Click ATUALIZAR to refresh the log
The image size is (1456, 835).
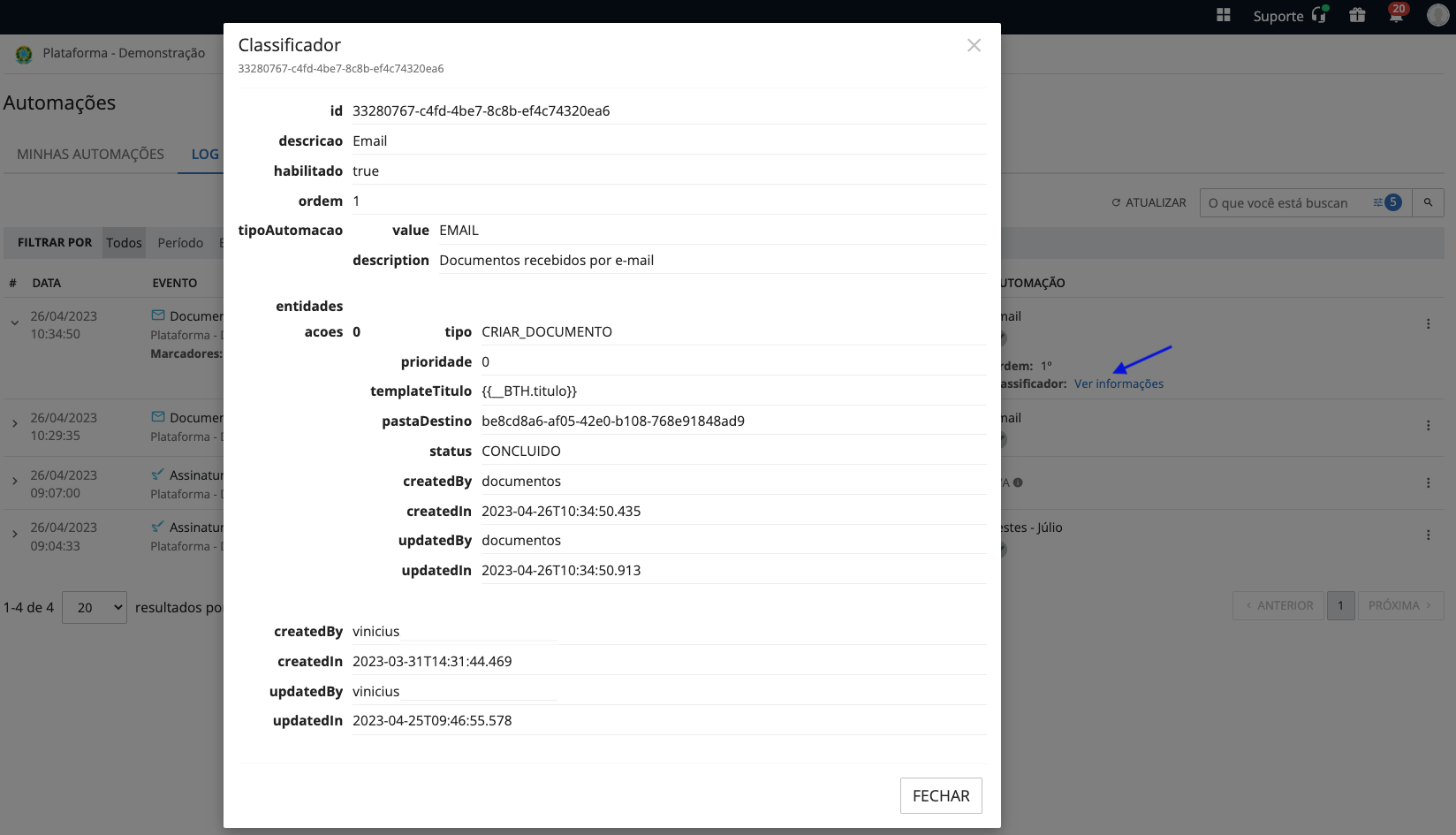[x=1149, y=202]
